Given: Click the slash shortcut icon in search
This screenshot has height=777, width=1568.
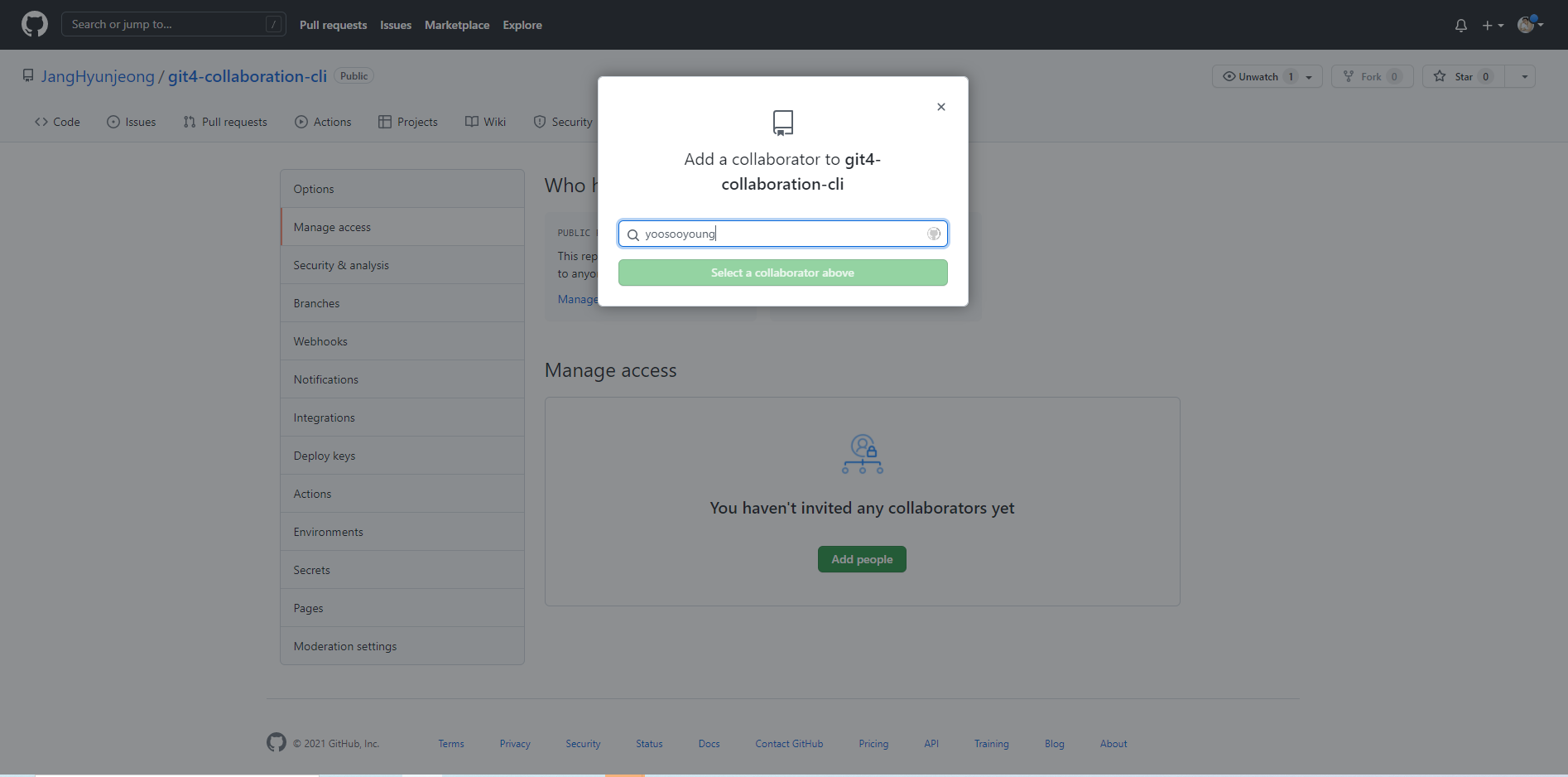Looking at the screenshot, I should click(274, 24).
